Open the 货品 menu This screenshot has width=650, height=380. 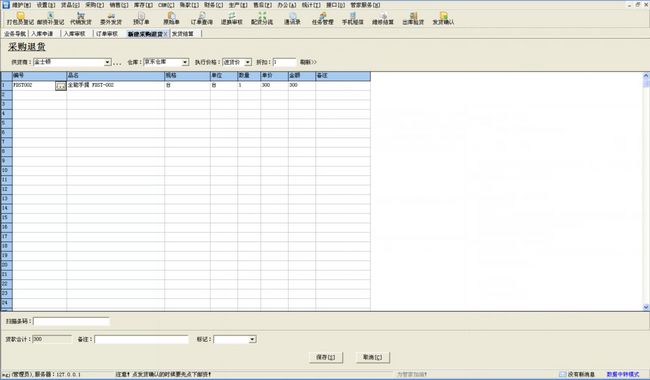[x=70, y=5]
